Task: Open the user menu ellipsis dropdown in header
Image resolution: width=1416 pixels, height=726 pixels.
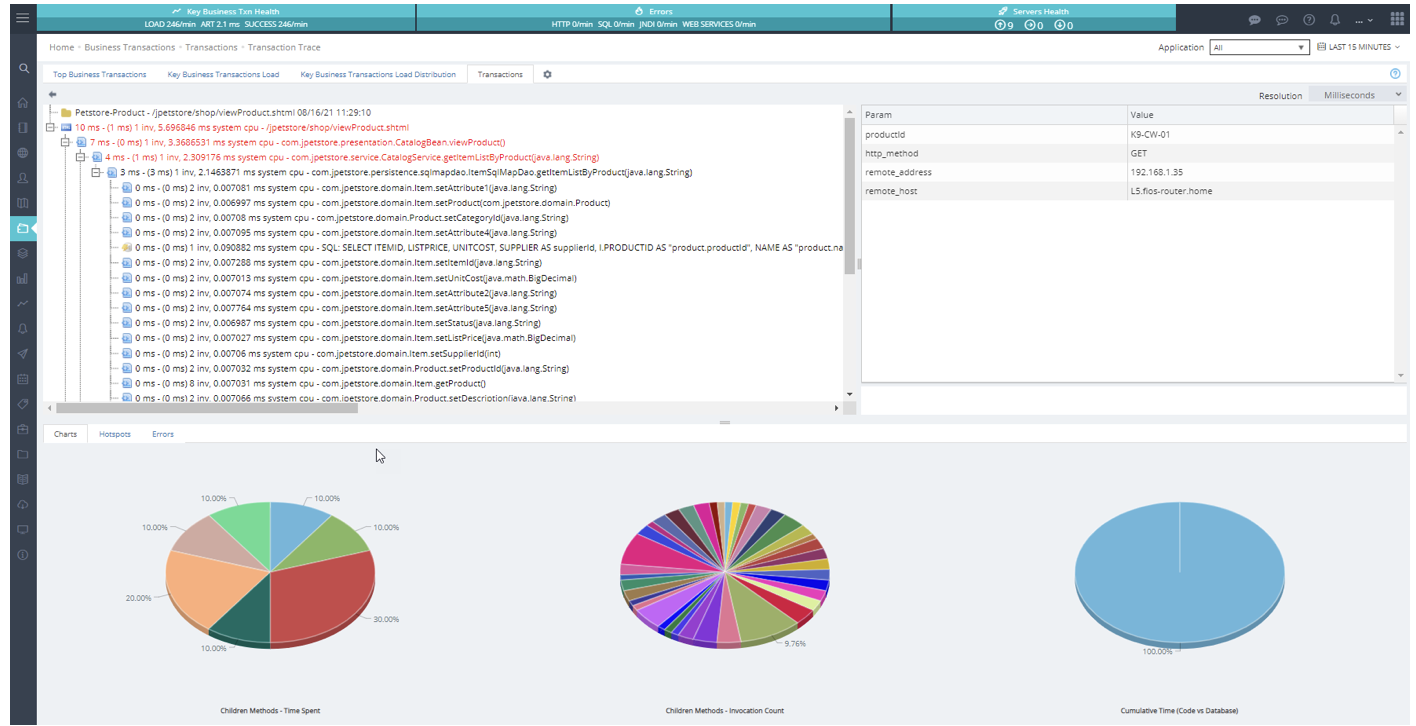Action: [x=1364, y=20]
